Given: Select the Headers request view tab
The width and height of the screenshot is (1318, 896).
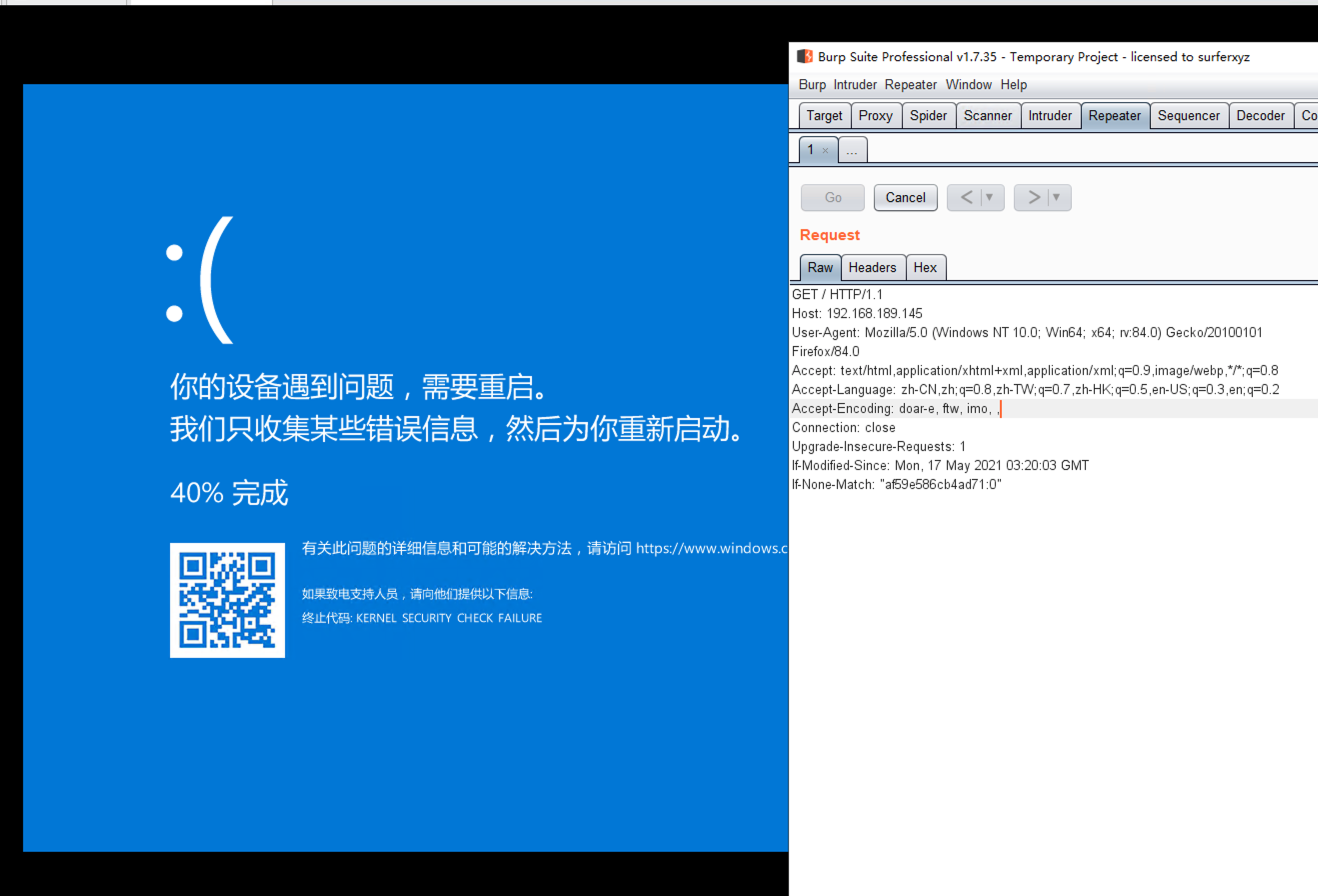Looking at the screenshot, I should (x=873, y=268).
